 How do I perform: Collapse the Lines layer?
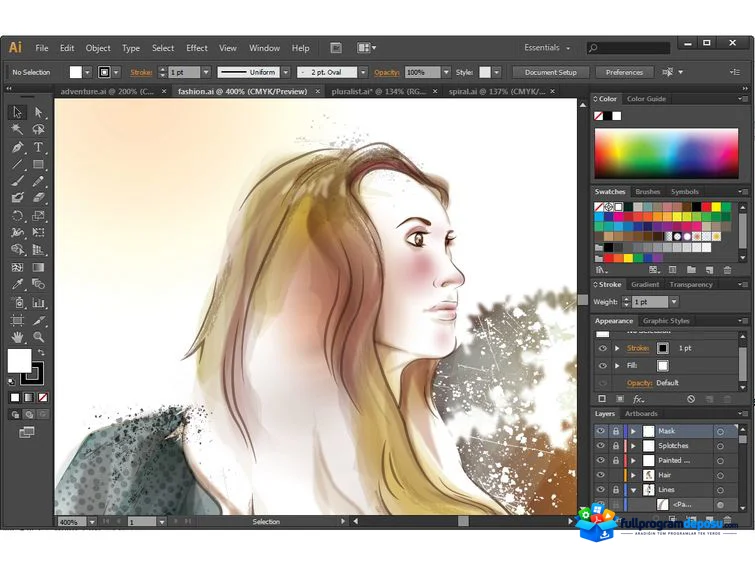[x=633, y=490]
